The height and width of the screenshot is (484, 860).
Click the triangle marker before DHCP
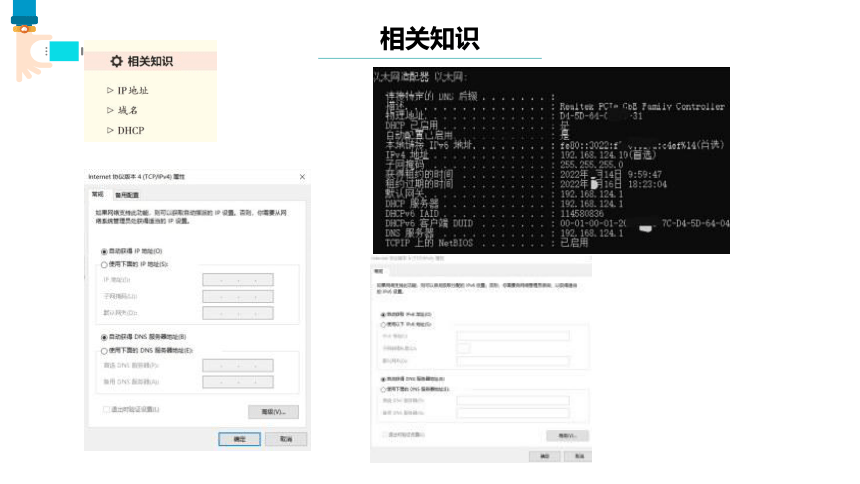pyautogui.click(x=110, y=130)
